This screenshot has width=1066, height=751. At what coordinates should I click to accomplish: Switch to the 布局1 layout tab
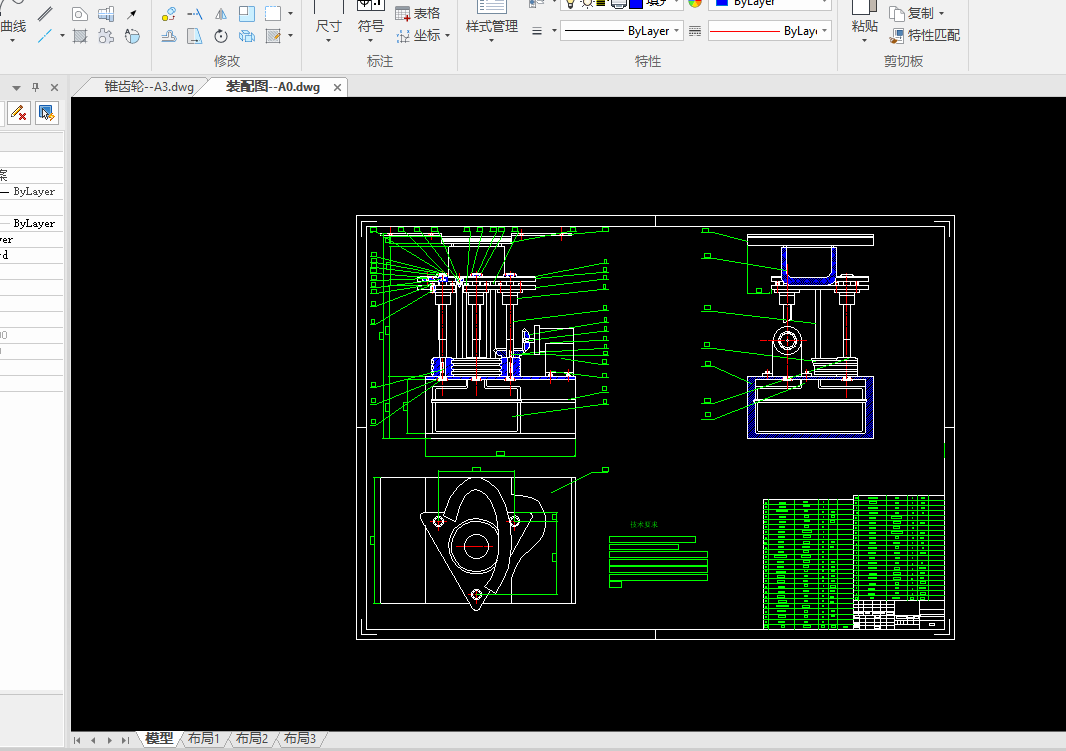(203, 739)
